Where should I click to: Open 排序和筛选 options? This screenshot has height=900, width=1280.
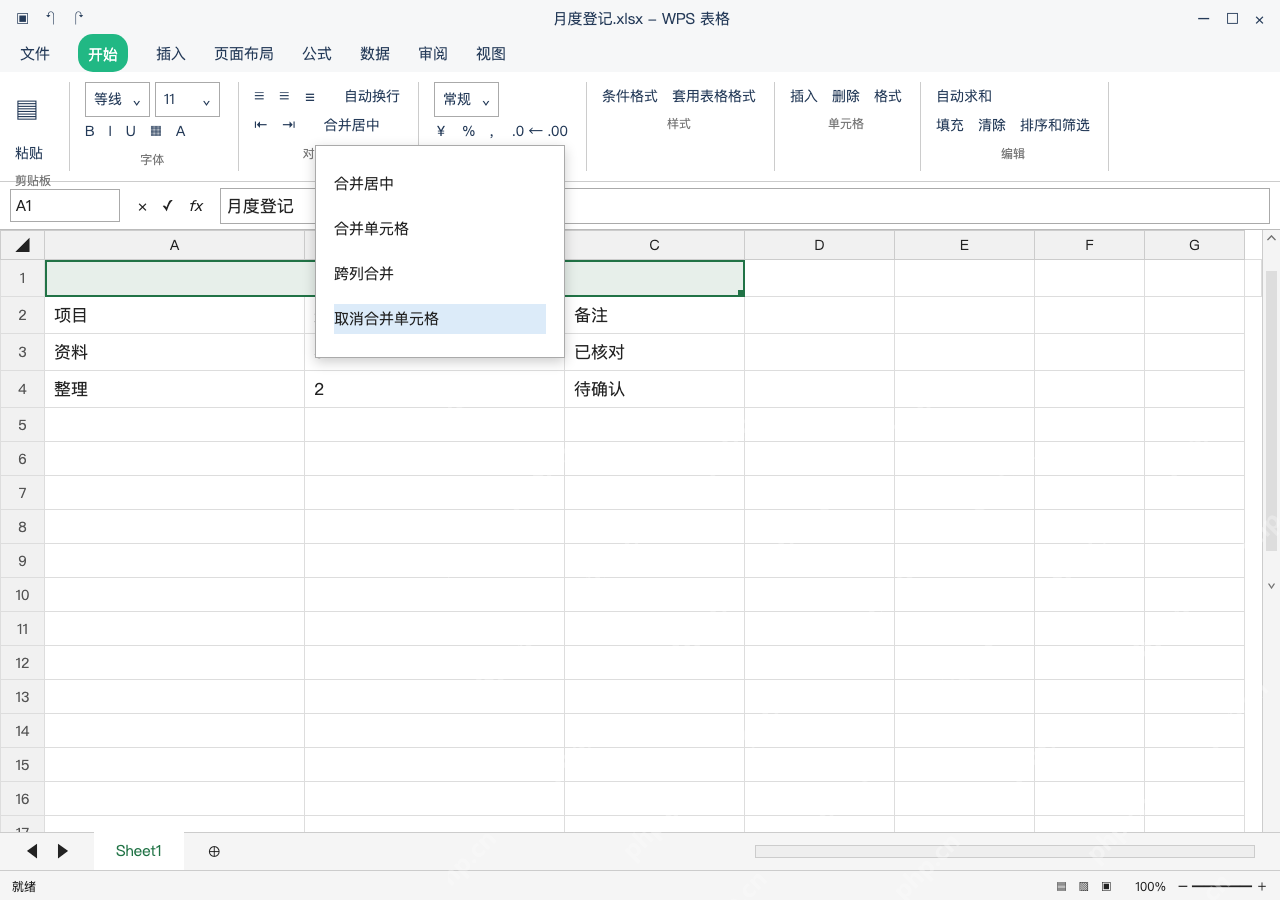tap(1055, 125)
